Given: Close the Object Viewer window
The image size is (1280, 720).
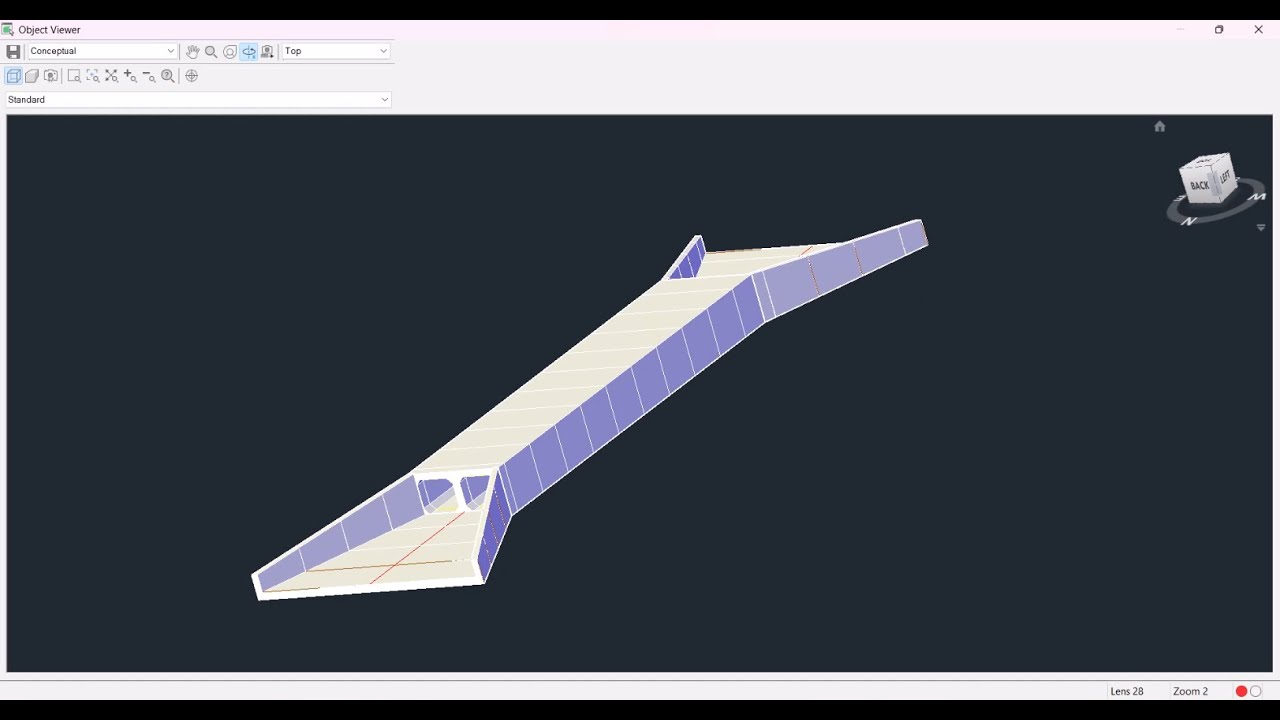Looking at the screenshot, I should (1259, 30).
